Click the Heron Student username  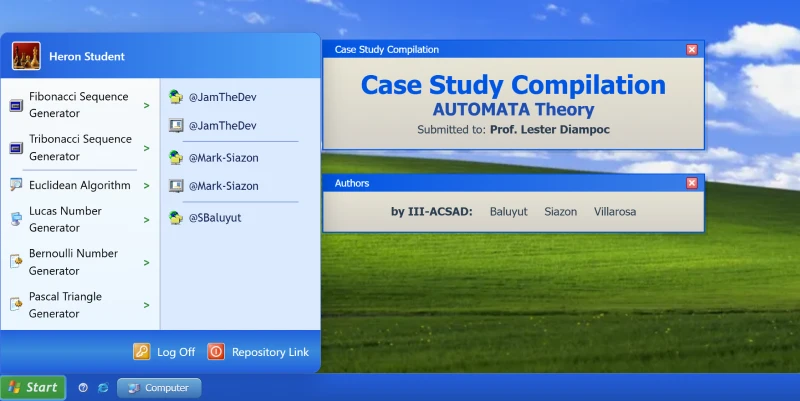[x=87, y=56]
